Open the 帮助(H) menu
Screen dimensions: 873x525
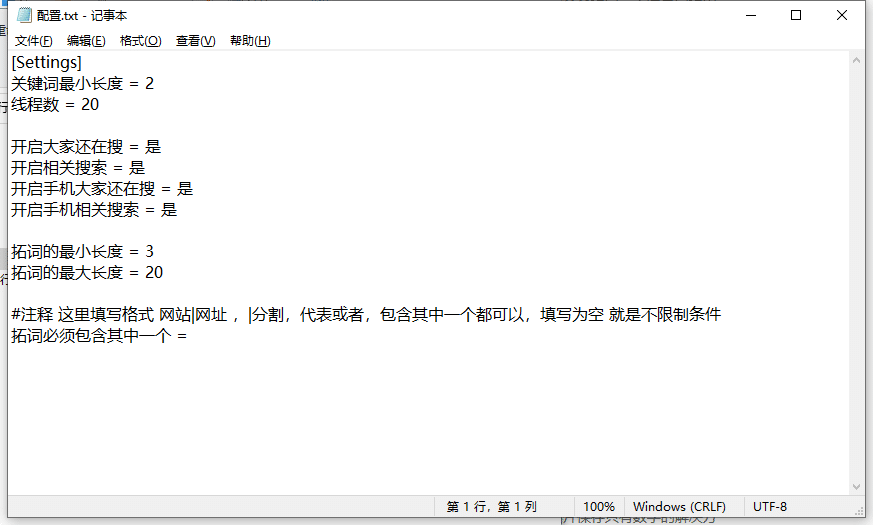click(x=250, y=41)
